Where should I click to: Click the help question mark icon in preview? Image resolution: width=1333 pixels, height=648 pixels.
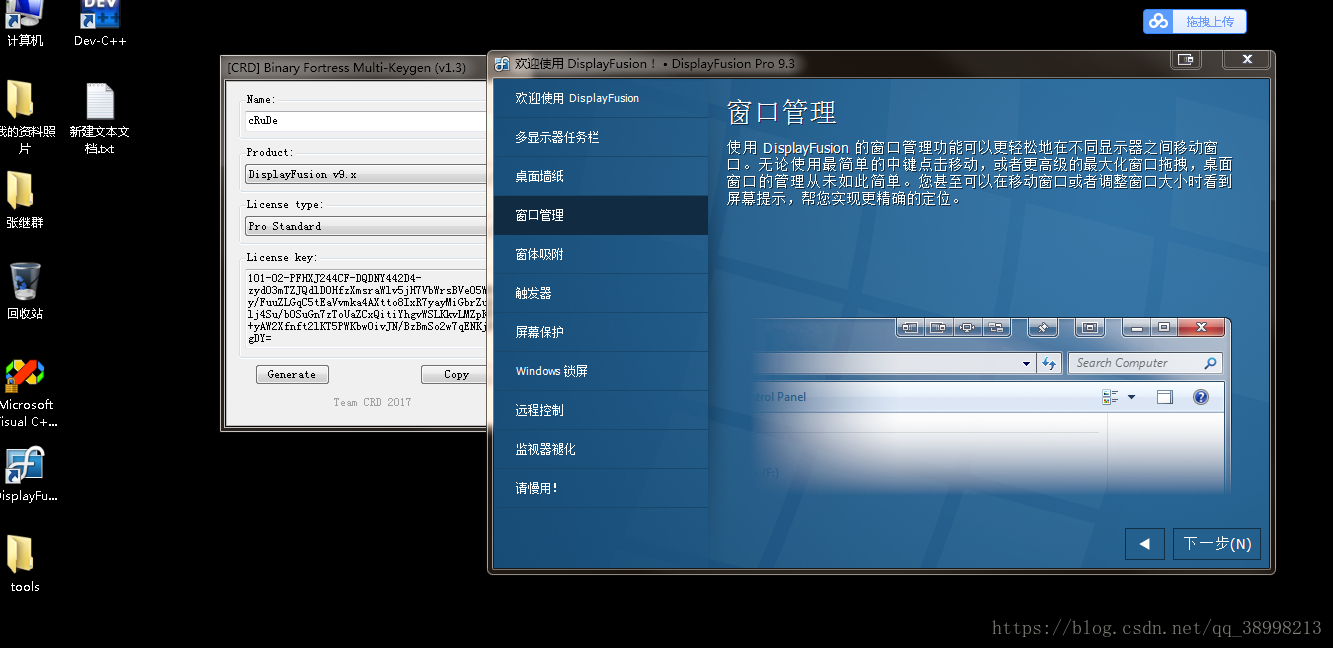[1201, 397]
